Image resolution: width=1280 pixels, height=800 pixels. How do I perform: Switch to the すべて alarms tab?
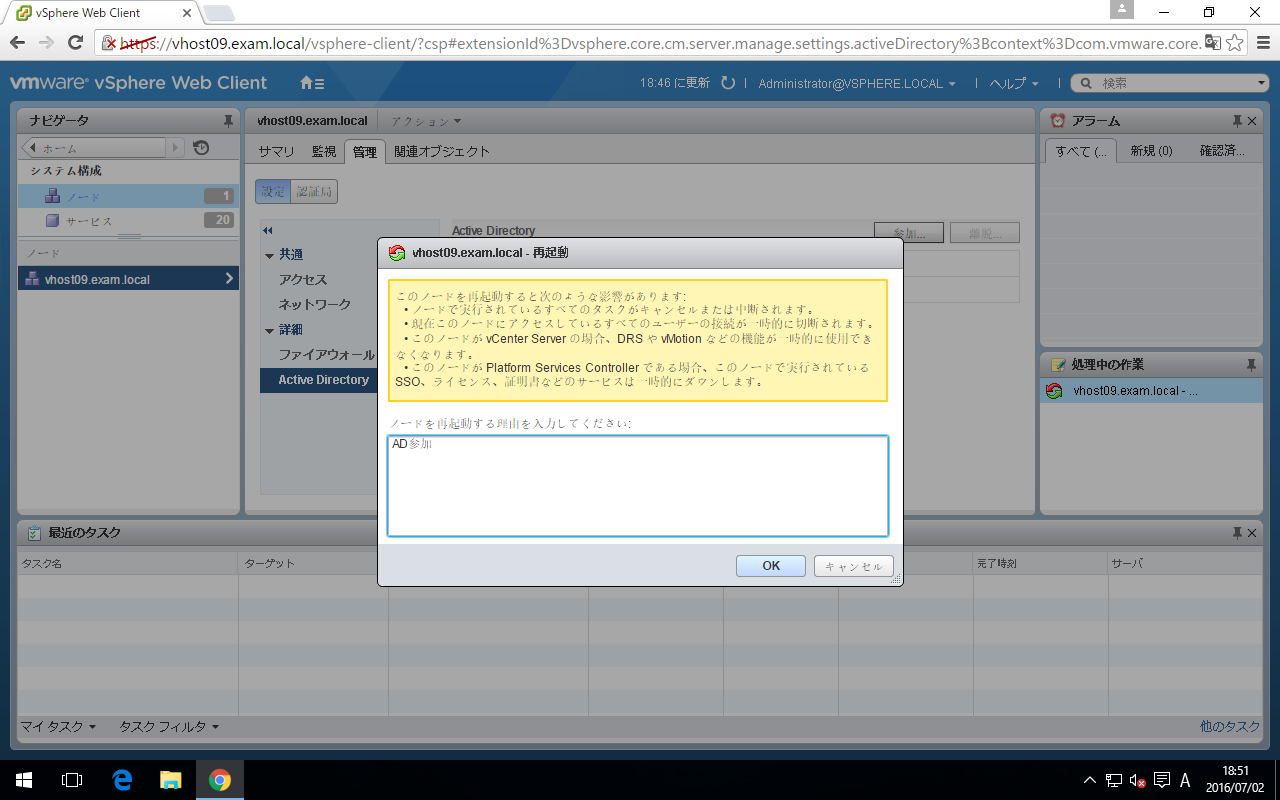point(1080,151)
